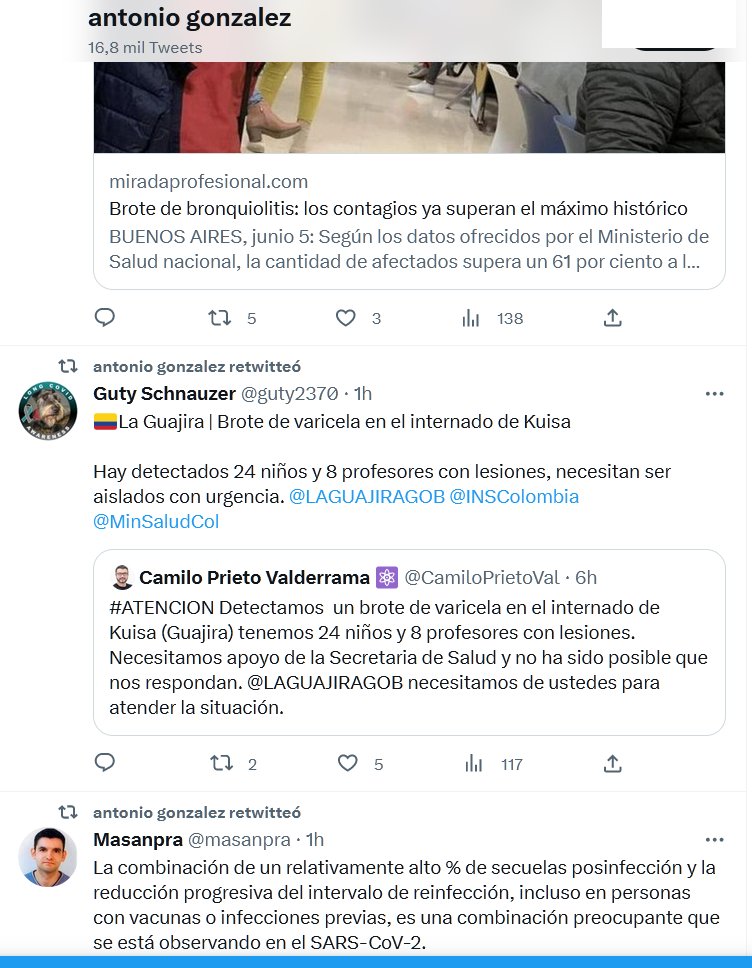Viewport: 752px width, 968px height.
Task: Like the bronquiolitis tweet with 3 likes
Action: pos(346,318)
